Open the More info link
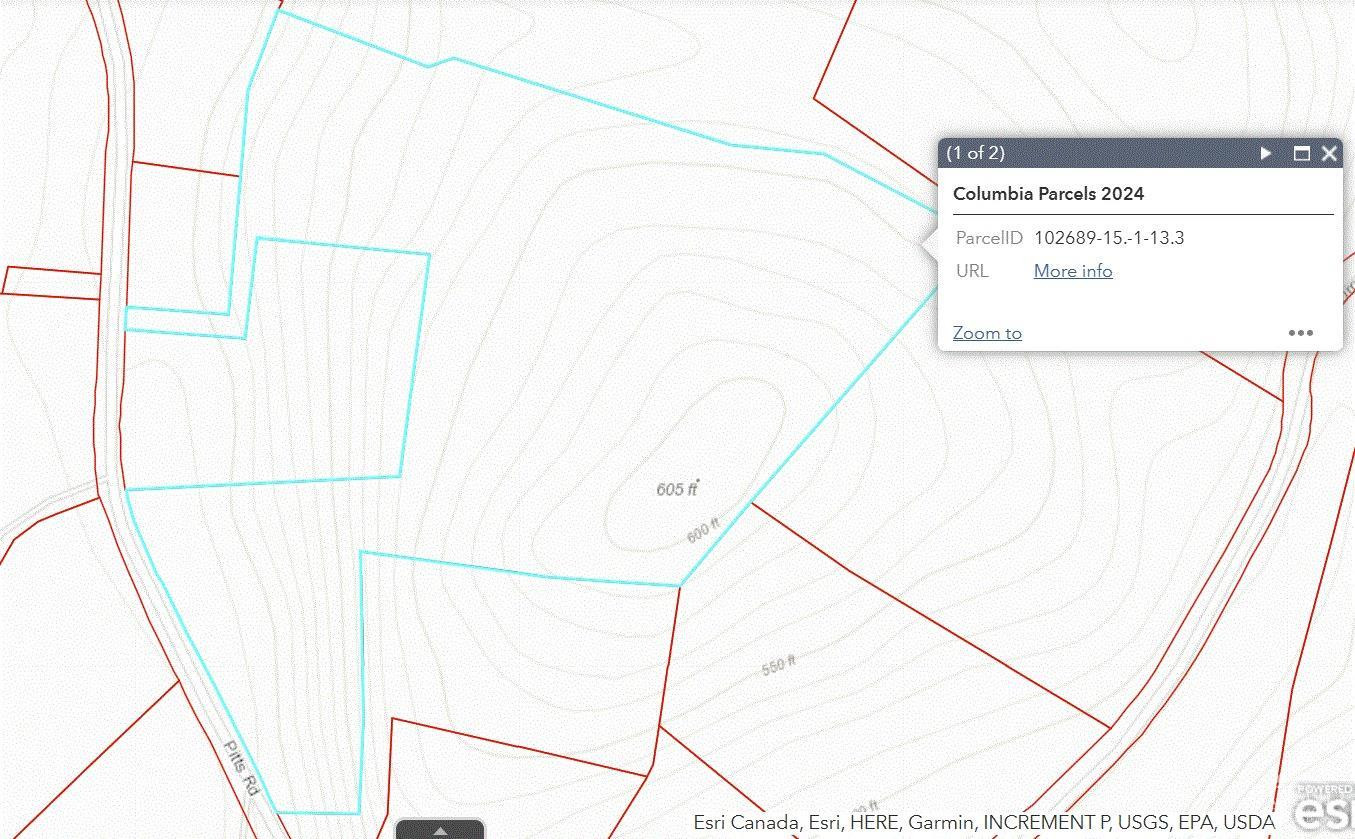Image resolution: width=1355 pixels, height=839 pixels. (1073, 271)
